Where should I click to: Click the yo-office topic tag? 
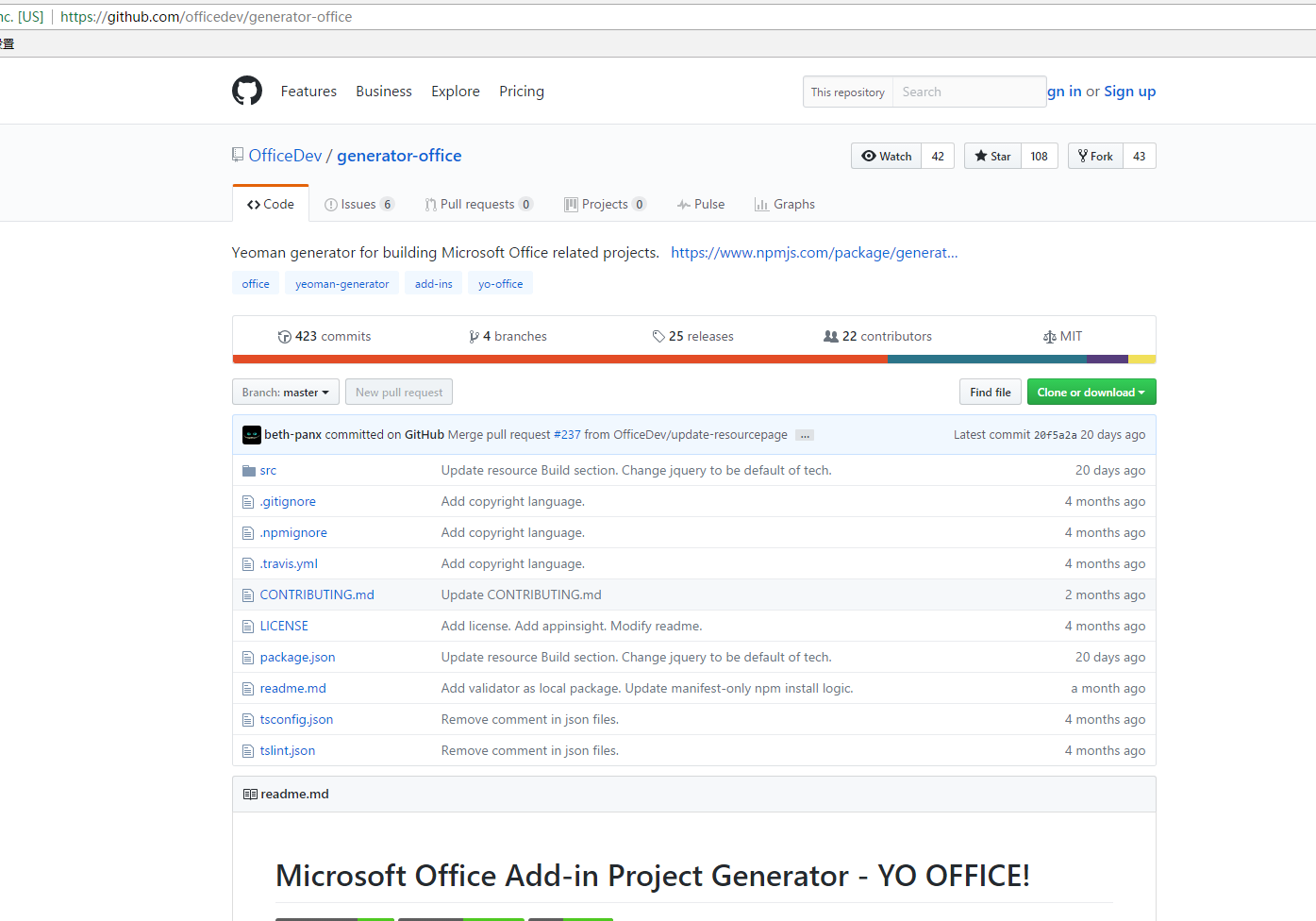point(500,284)
